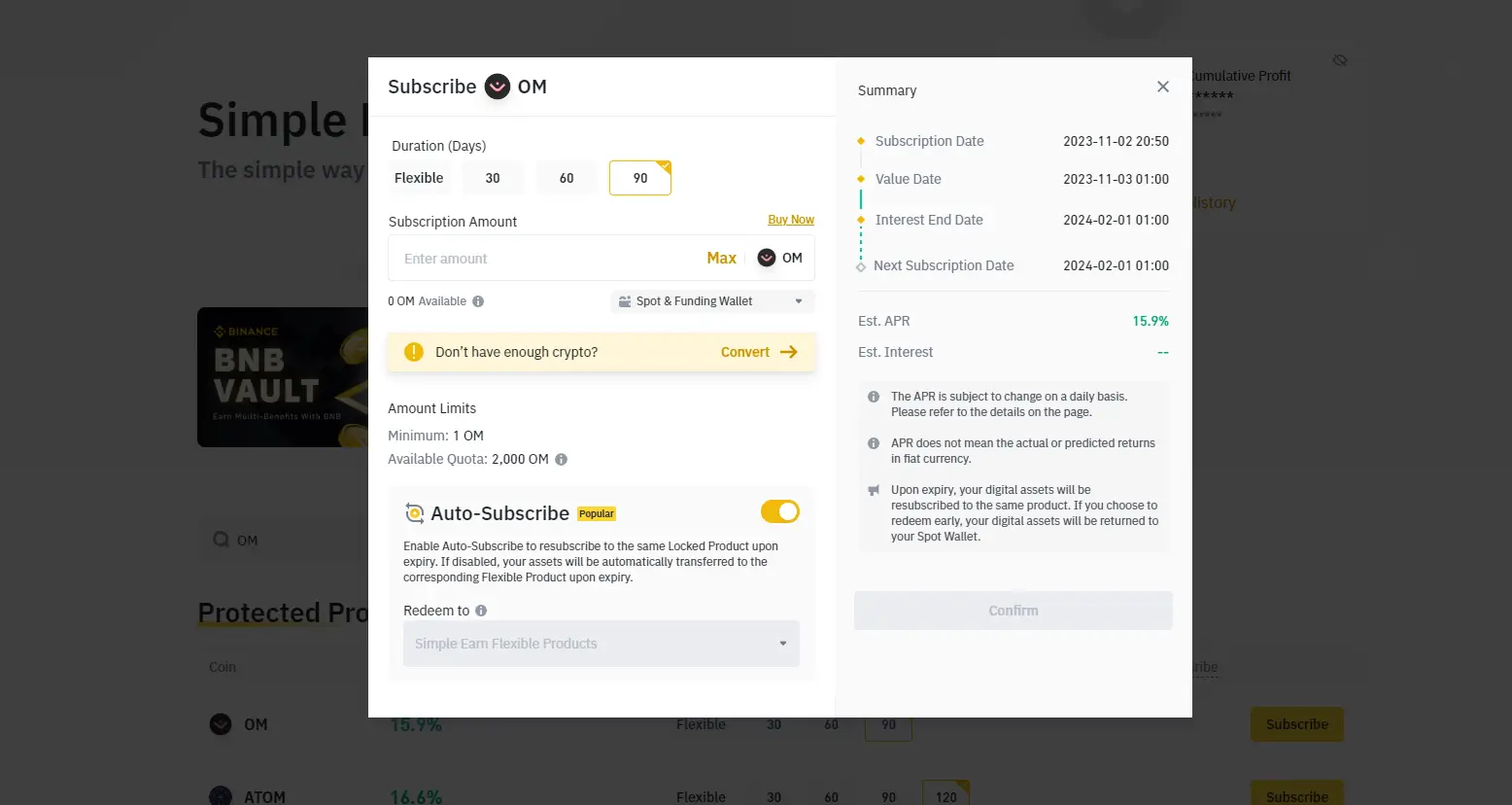Show info about Available Quota
1512x805 pixels.
tap(561, 460)
